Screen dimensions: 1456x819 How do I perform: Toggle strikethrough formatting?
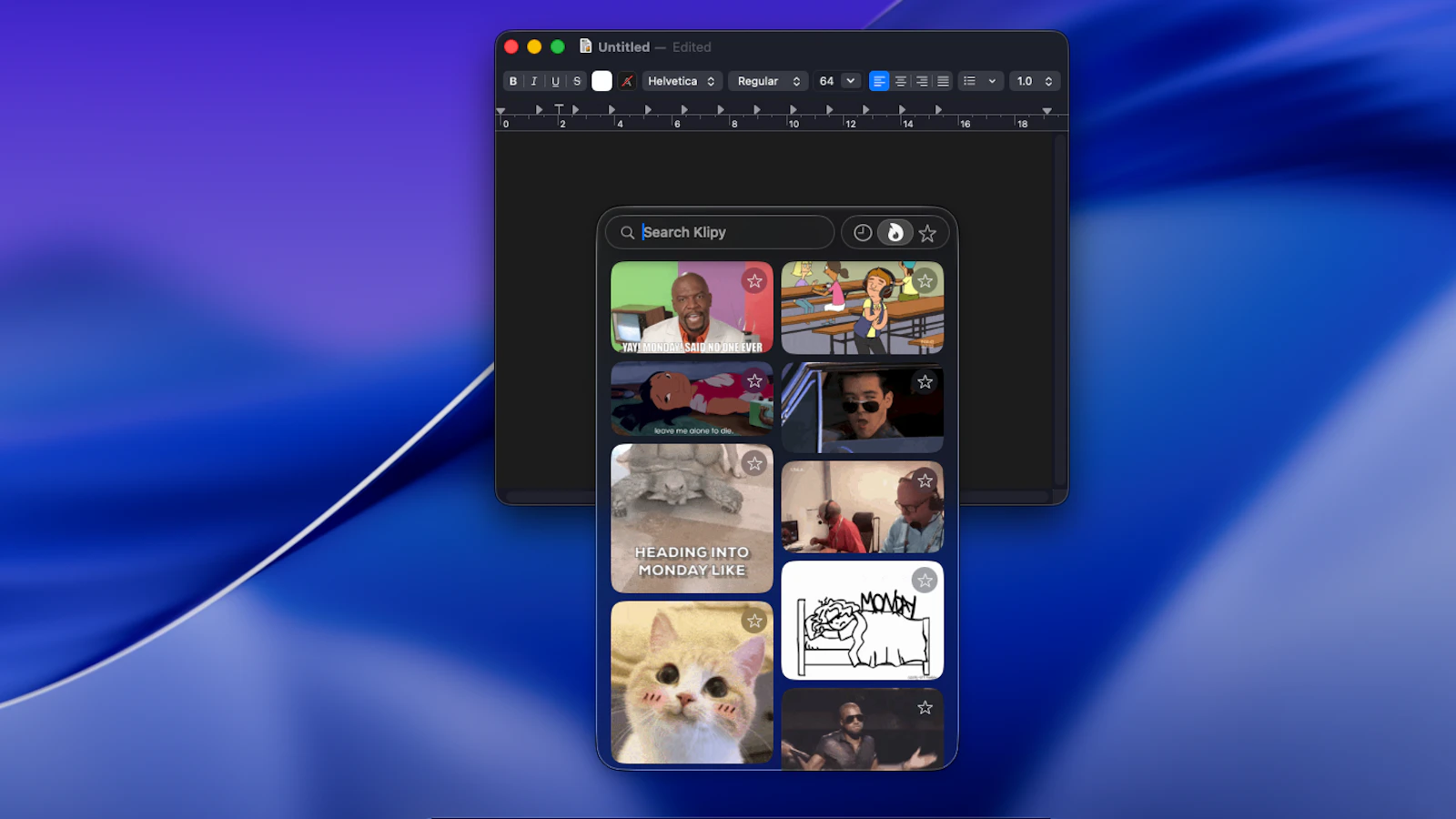pyautogui.click(x=576, y=81)
